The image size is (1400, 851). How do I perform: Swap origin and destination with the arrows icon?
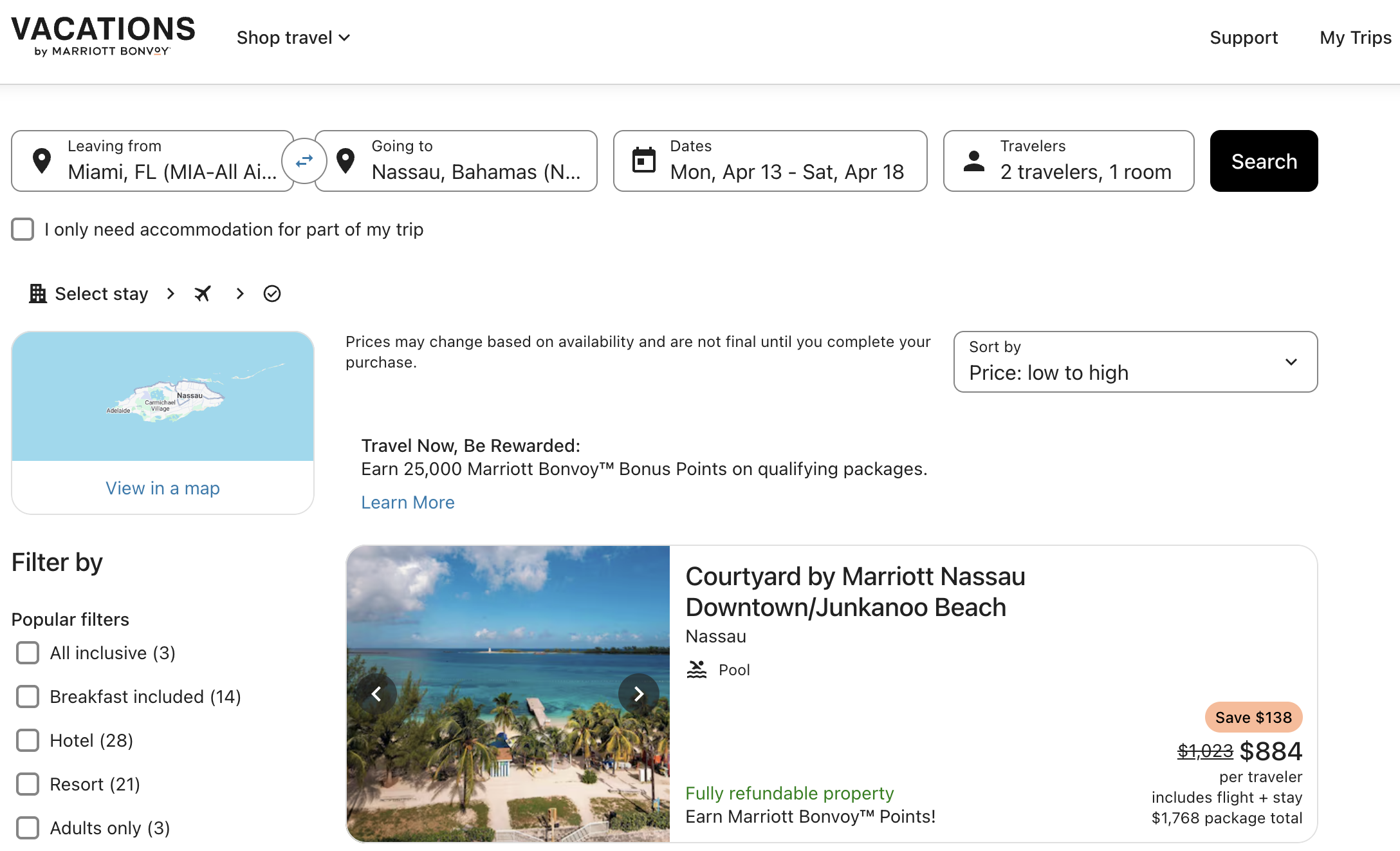click(x=304, y=161)
